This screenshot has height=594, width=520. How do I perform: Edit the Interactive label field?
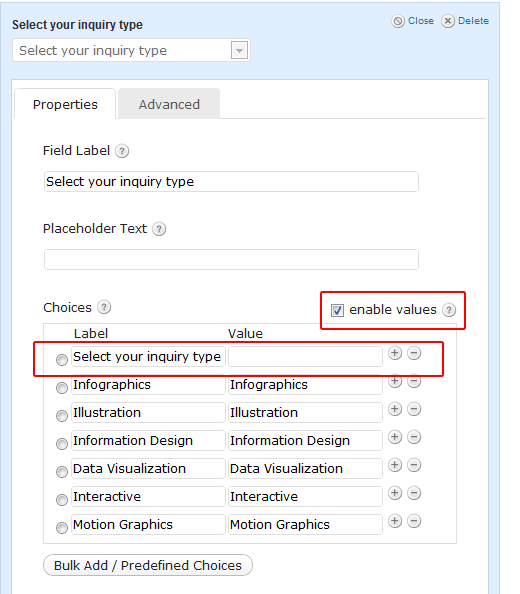148,497
